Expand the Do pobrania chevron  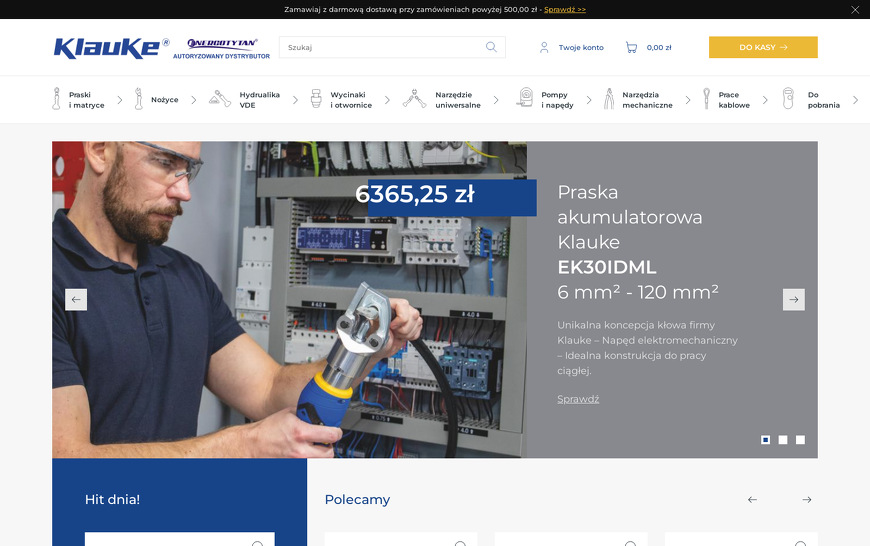tap(856, 100)
